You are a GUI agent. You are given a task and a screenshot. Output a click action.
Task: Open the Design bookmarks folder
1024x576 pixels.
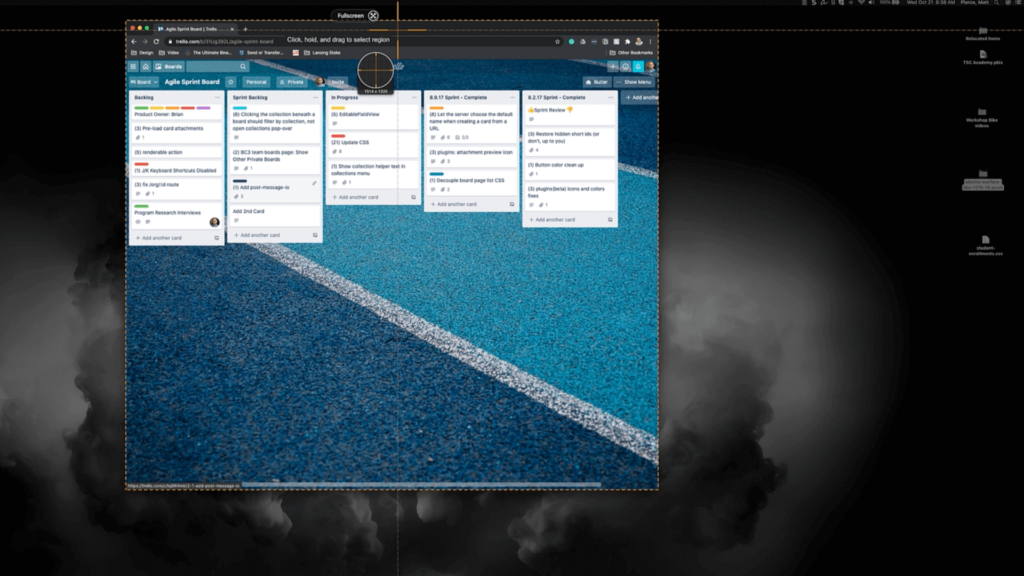tap(142, 53)
